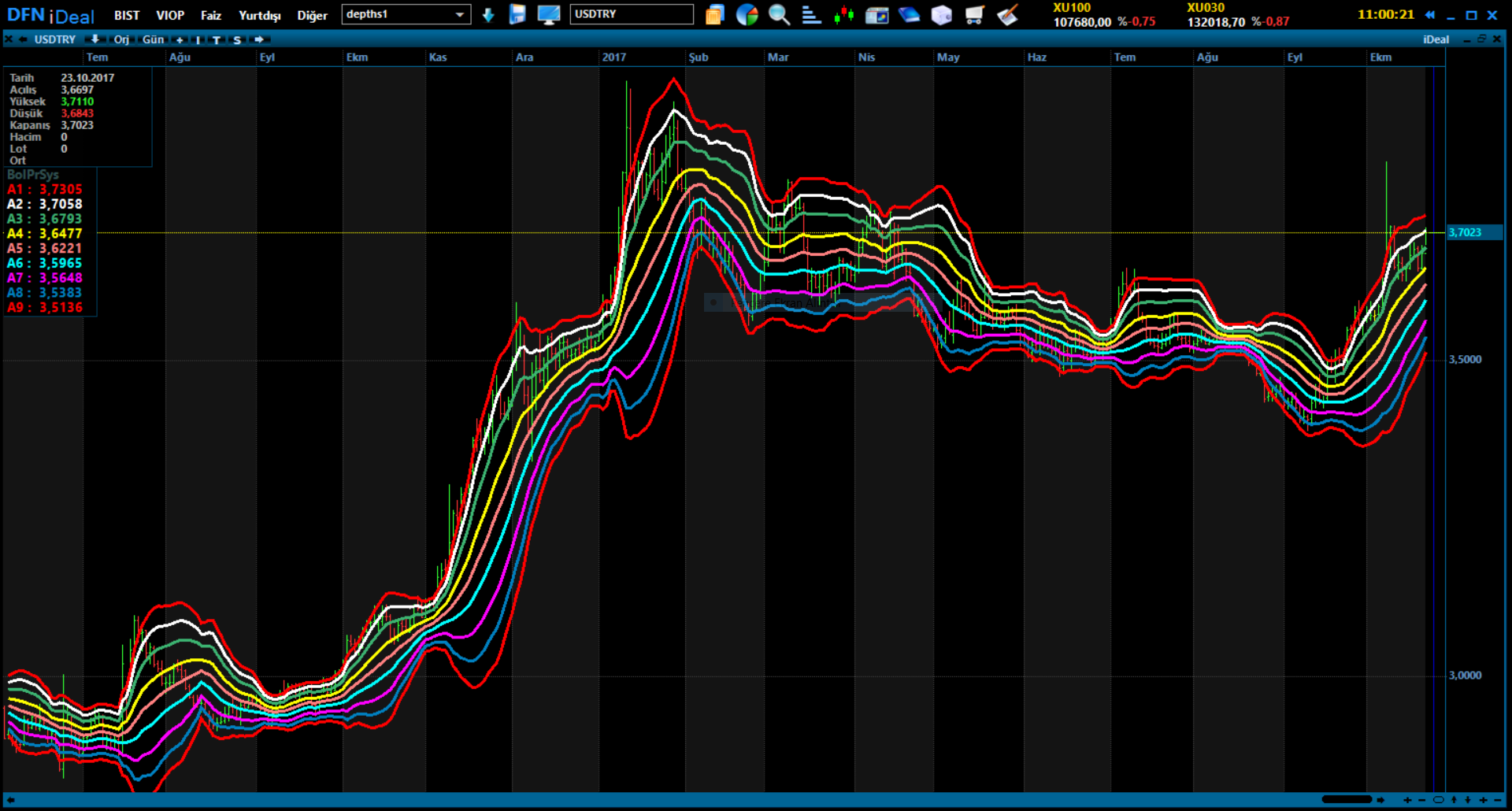The width and height of the screenshot is (1512, 811).
Task: Click the down-arrow button in chart toolbar
Action: click(94, 39)
